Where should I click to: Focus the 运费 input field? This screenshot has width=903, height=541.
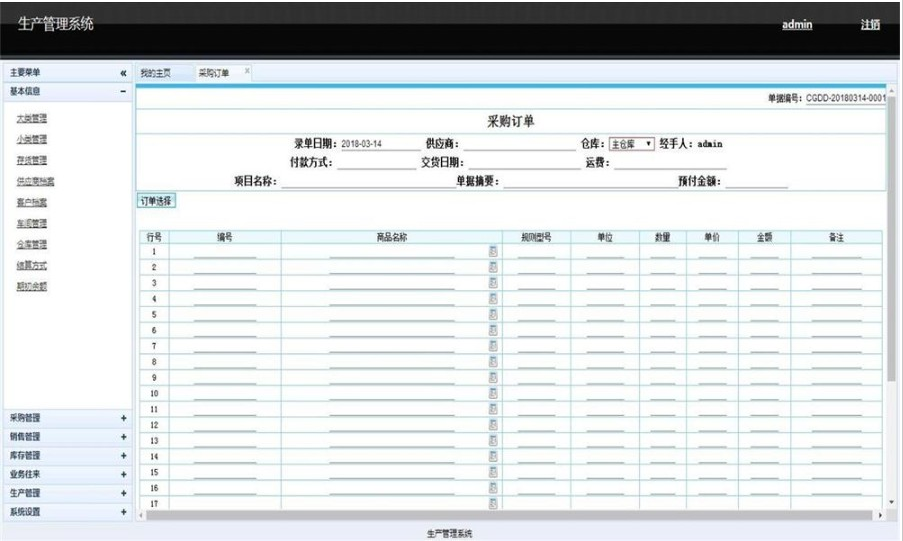click(x=670, y=163)
